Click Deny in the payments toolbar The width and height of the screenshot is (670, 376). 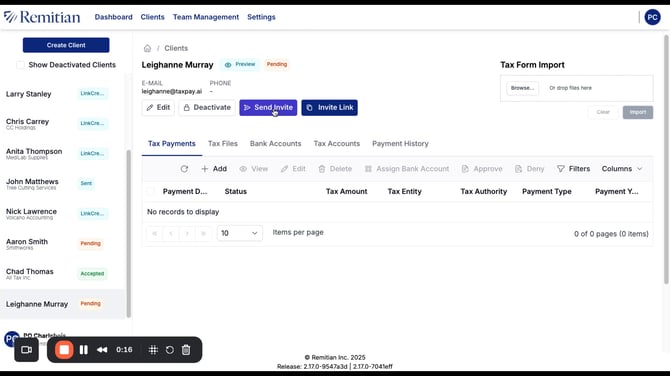tap(529, 169)
